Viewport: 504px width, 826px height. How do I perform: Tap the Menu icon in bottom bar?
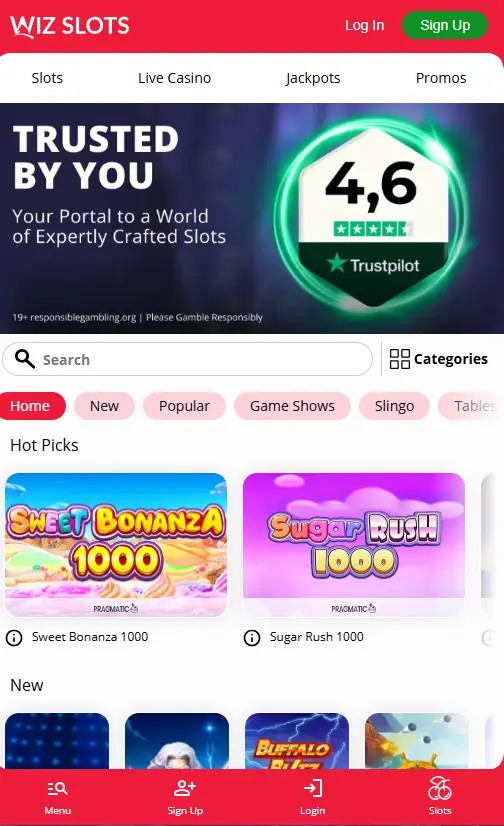coord(57,789)
